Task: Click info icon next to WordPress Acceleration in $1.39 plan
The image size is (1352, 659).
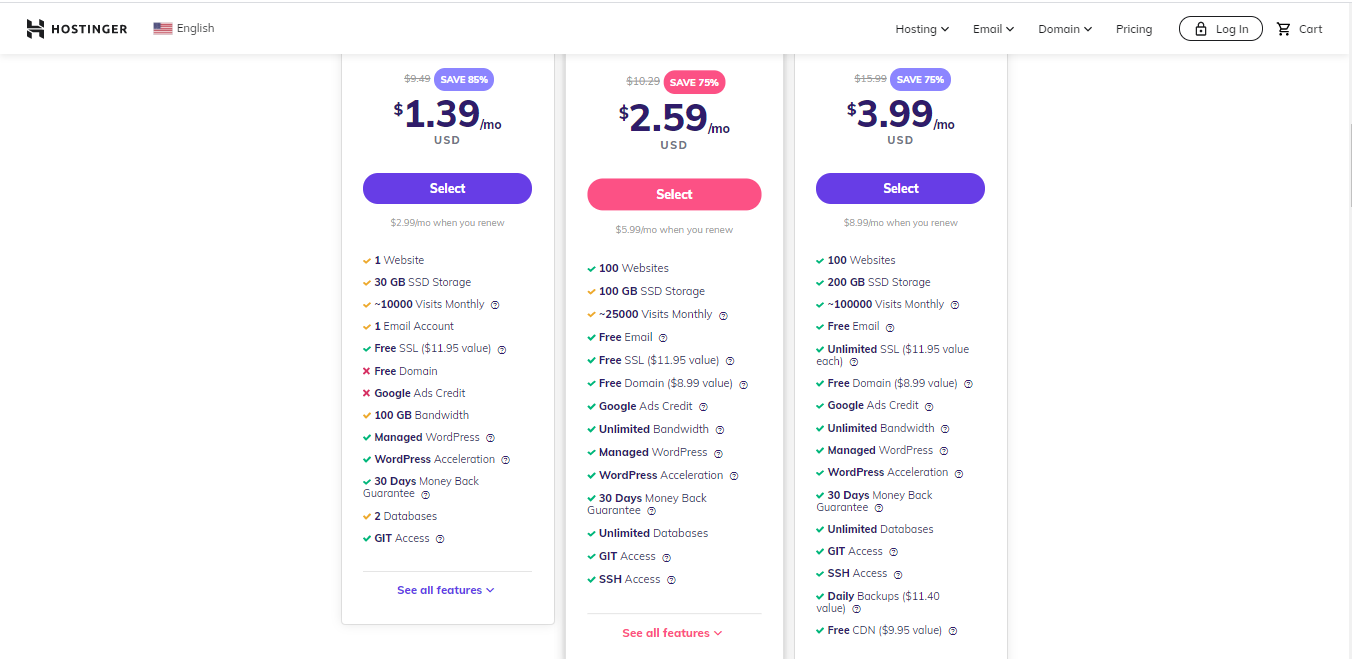Action: [506, 460]
